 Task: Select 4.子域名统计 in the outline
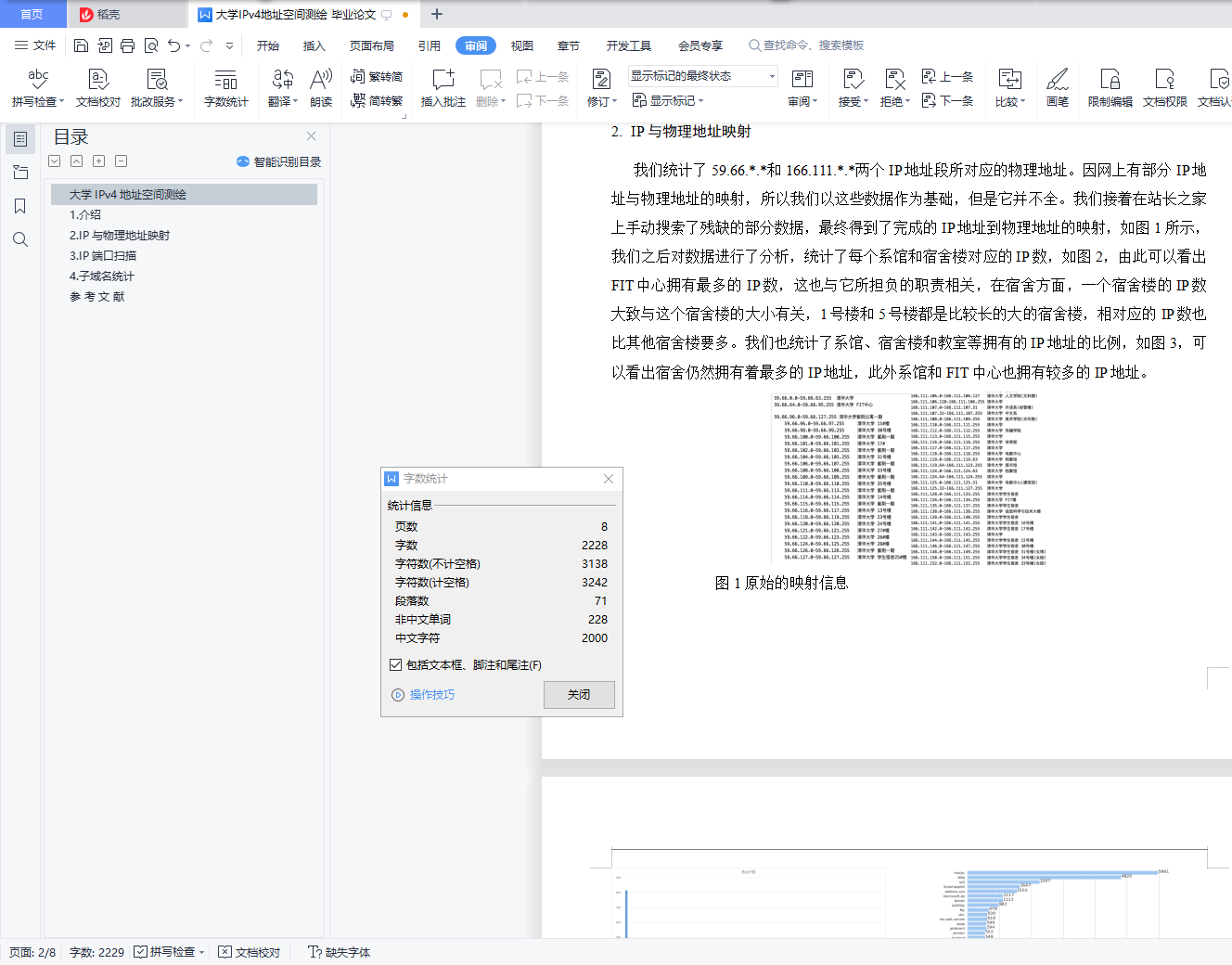[102, 276]
